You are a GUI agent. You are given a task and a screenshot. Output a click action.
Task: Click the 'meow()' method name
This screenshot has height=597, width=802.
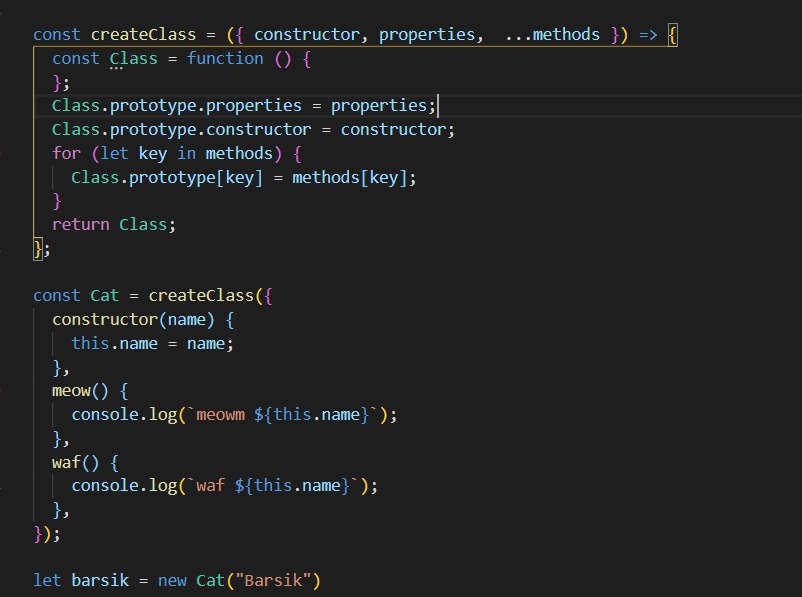click(80, 391)
